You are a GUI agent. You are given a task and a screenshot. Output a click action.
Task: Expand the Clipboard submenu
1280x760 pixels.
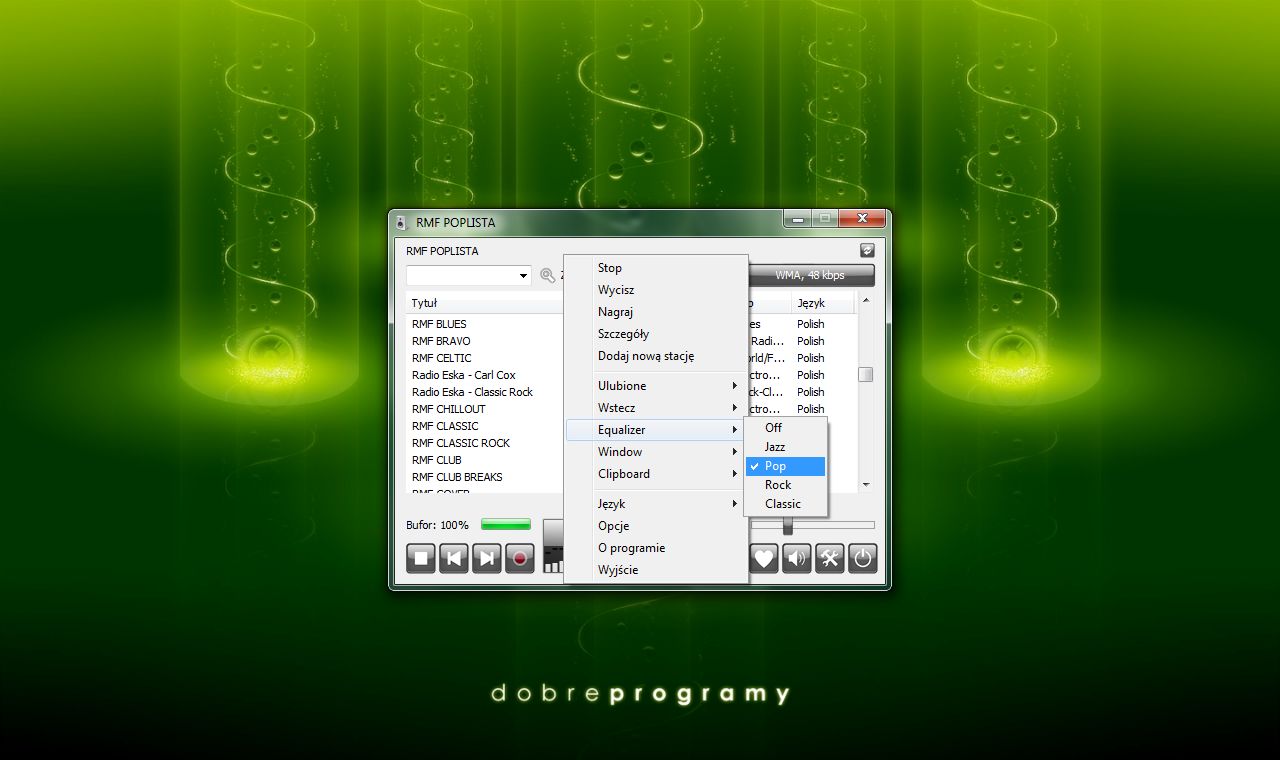click(x=656, y=474)
